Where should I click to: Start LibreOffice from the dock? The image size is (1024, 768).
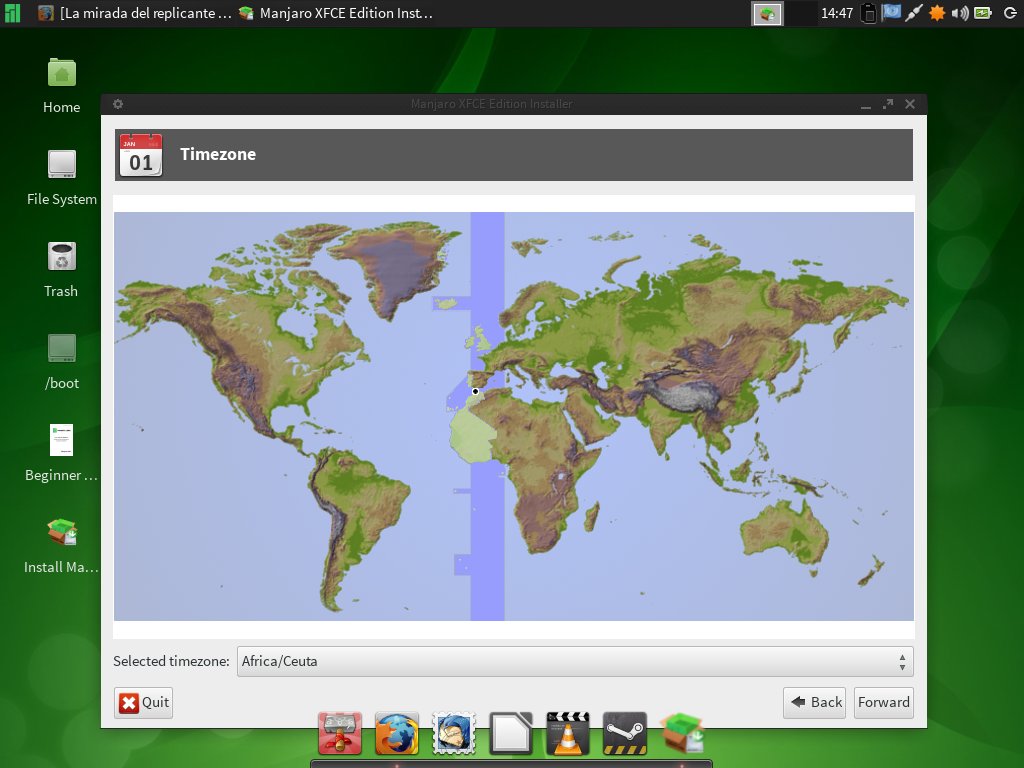coord(510,733)
